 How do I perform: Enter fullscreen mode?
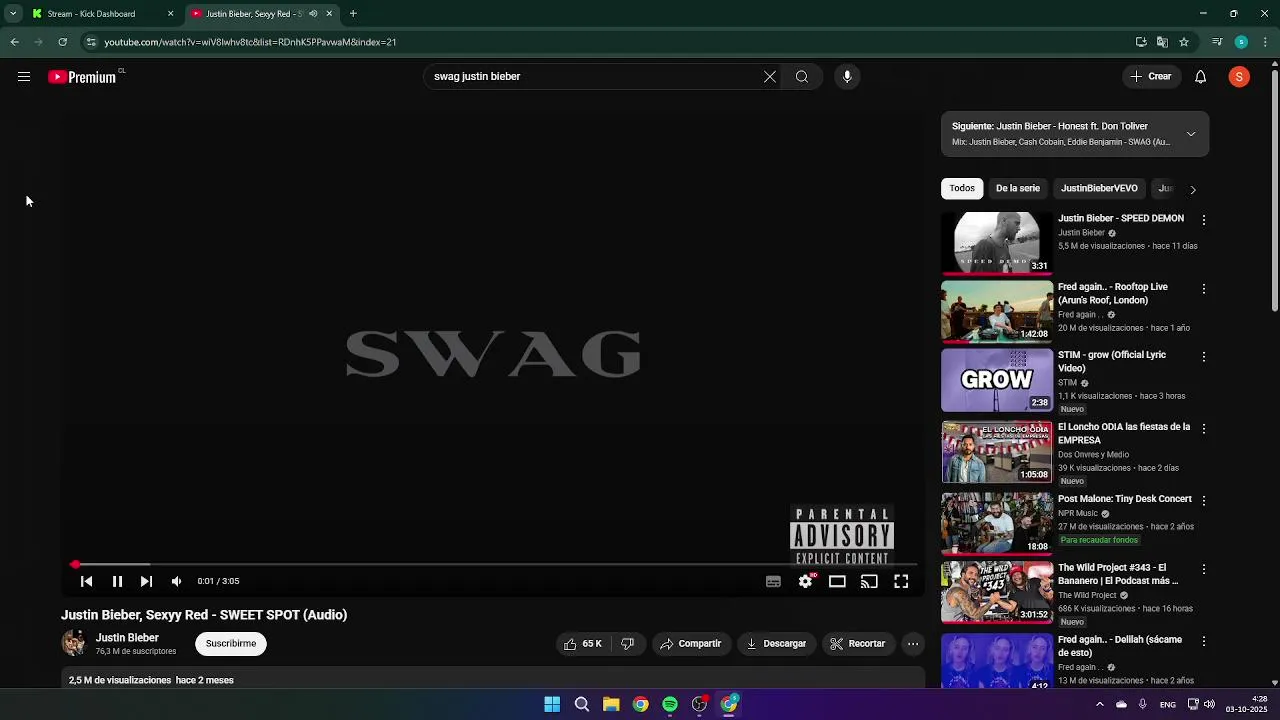[901, 581]
